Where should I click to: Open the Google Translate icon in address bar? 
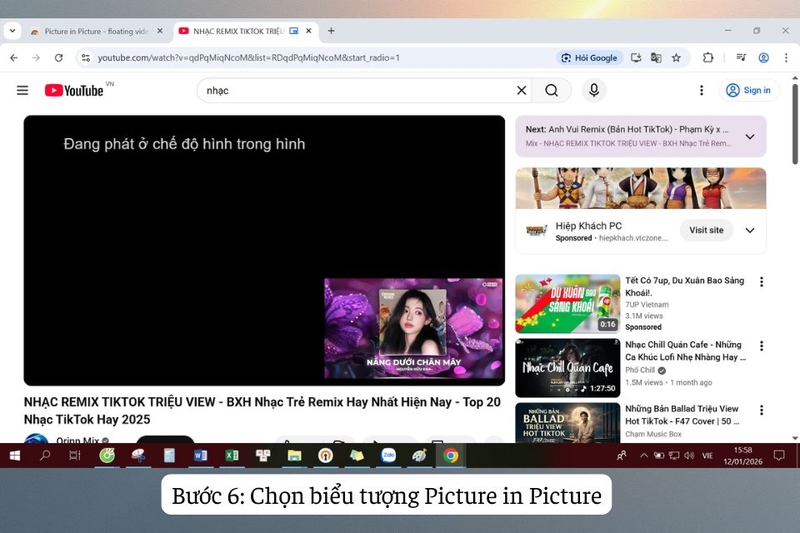pyautogui.click(x=656, y=58)
